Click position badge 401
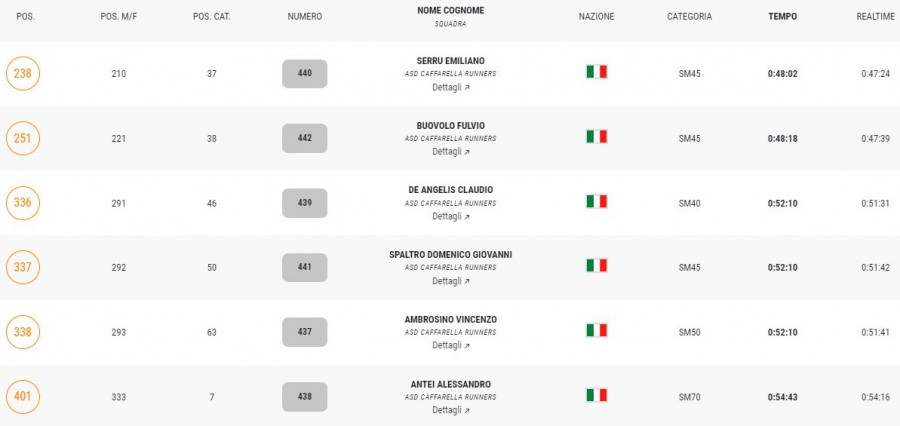This screenshot has height=426, width=900. [23, 396]
